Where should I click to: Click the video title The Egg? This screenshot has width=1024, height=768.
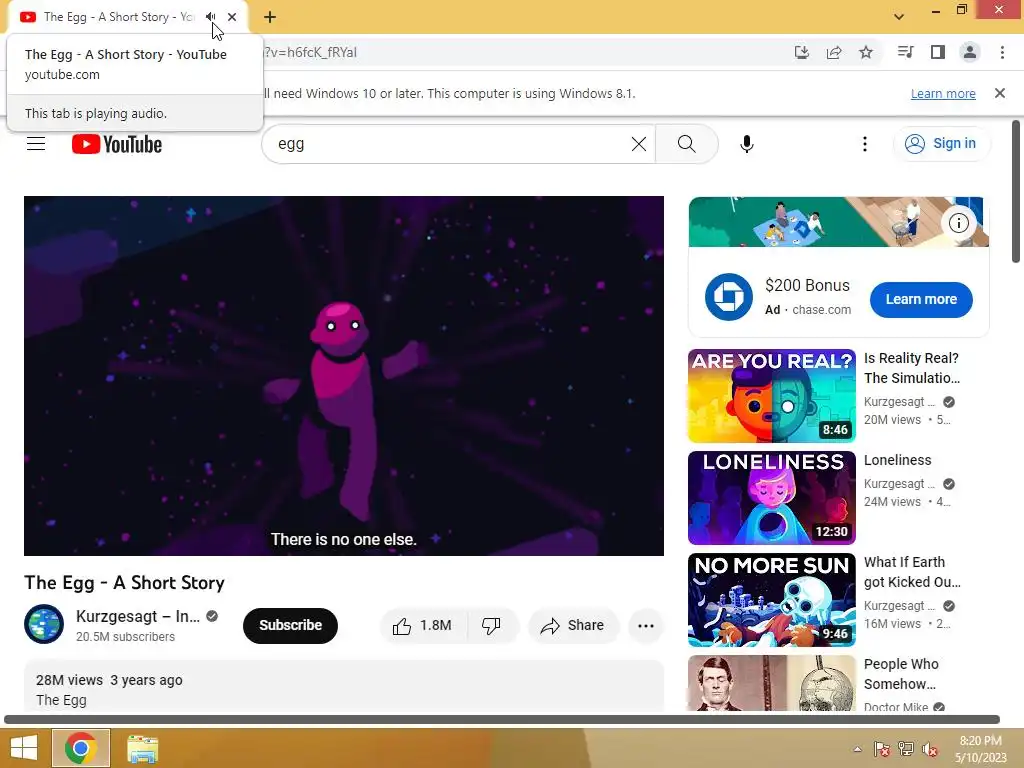pyautogui.click(x=124, y=583)
